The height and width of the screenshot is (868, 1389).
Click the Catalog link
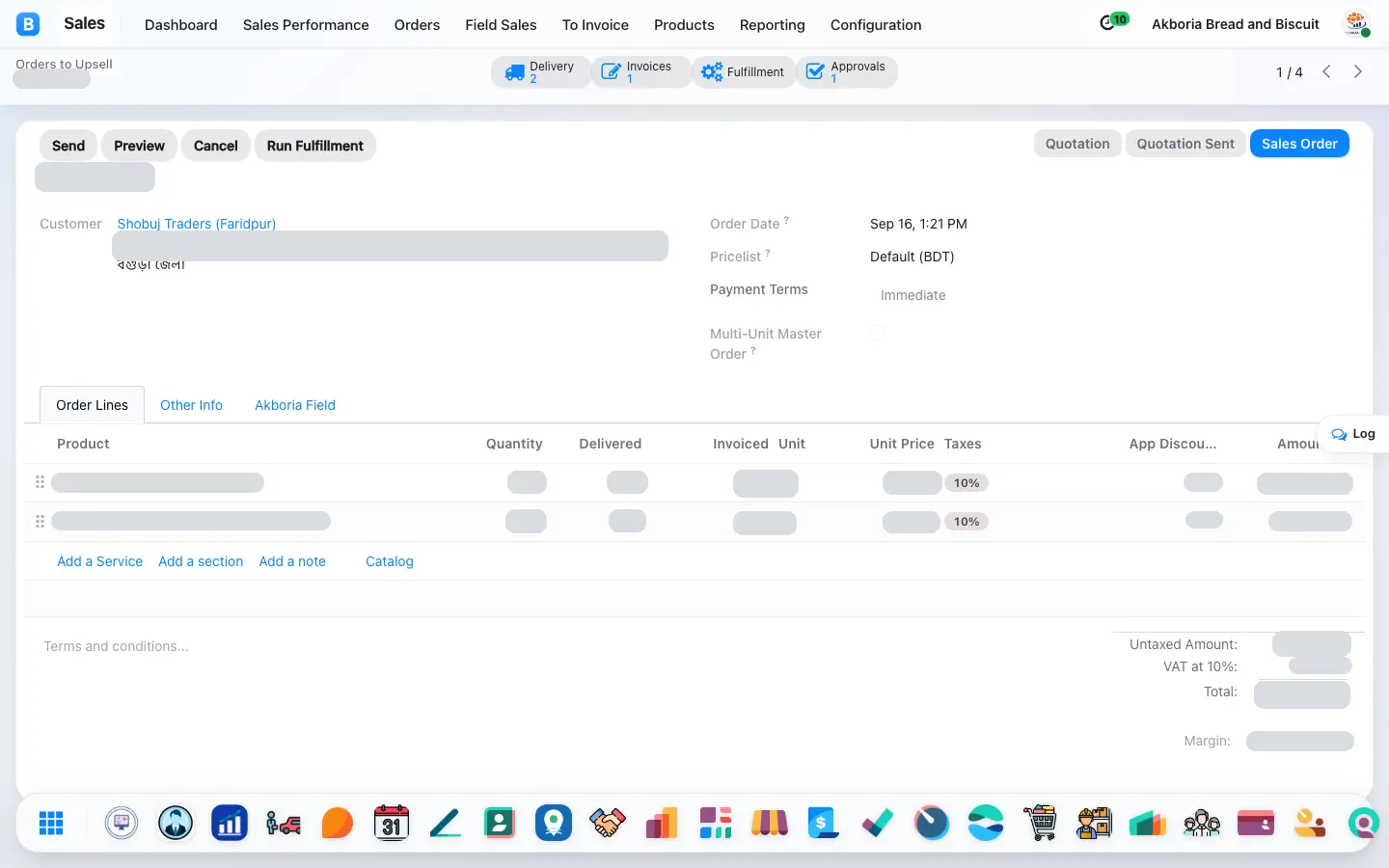pos(390,561)
